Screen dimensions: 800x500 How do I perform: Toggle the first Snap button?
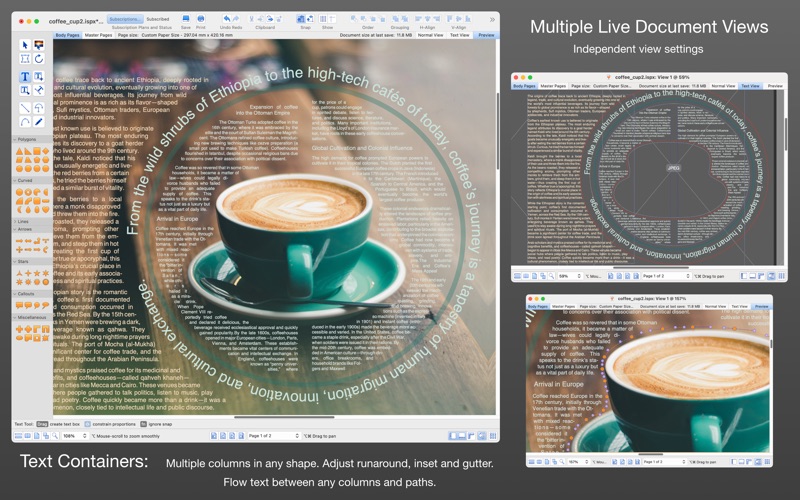[301, 19]
